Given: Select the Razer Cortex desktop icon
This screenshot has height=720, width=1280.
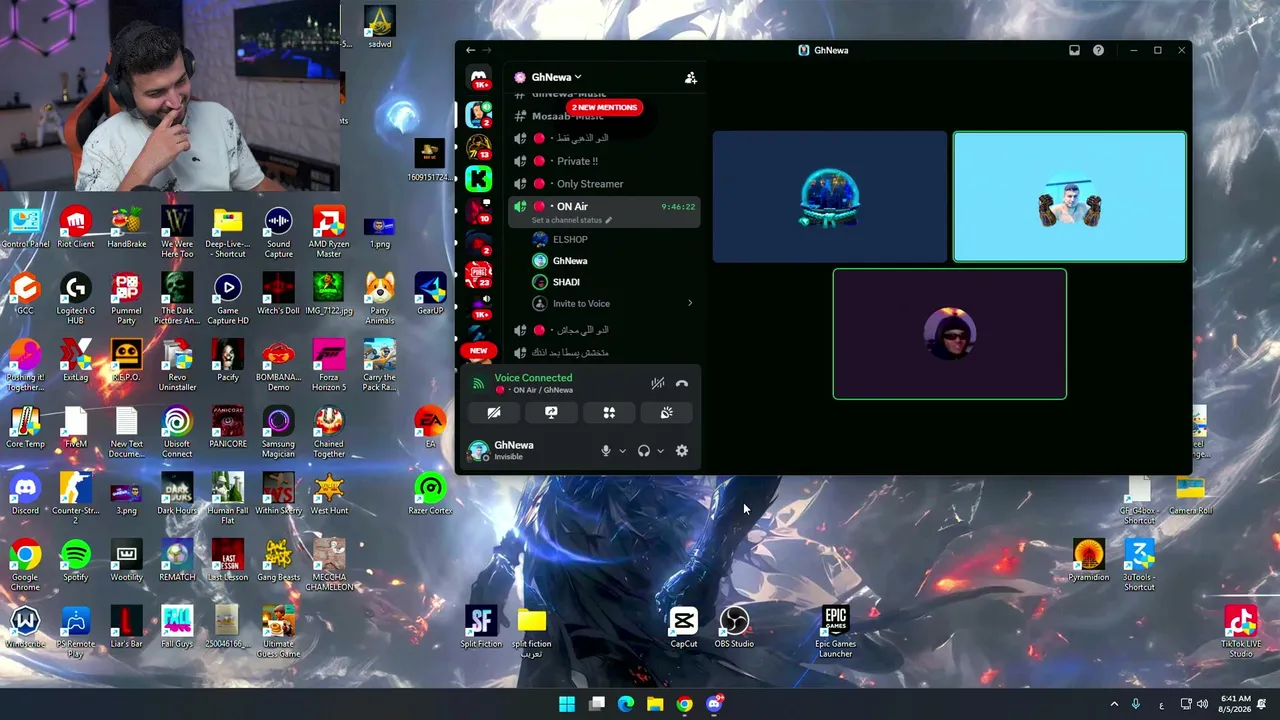Looking at the screenshot, I should 431,495.
